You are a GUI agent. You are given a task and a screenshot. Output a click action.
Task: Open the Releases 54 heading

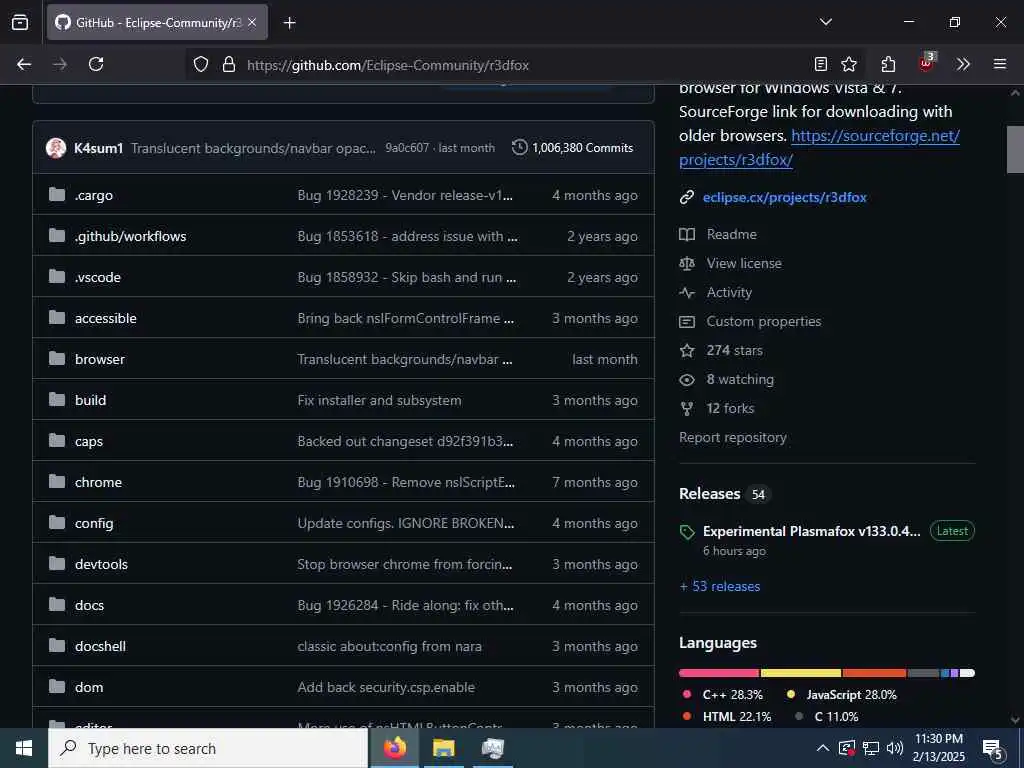tap(724, 494)
